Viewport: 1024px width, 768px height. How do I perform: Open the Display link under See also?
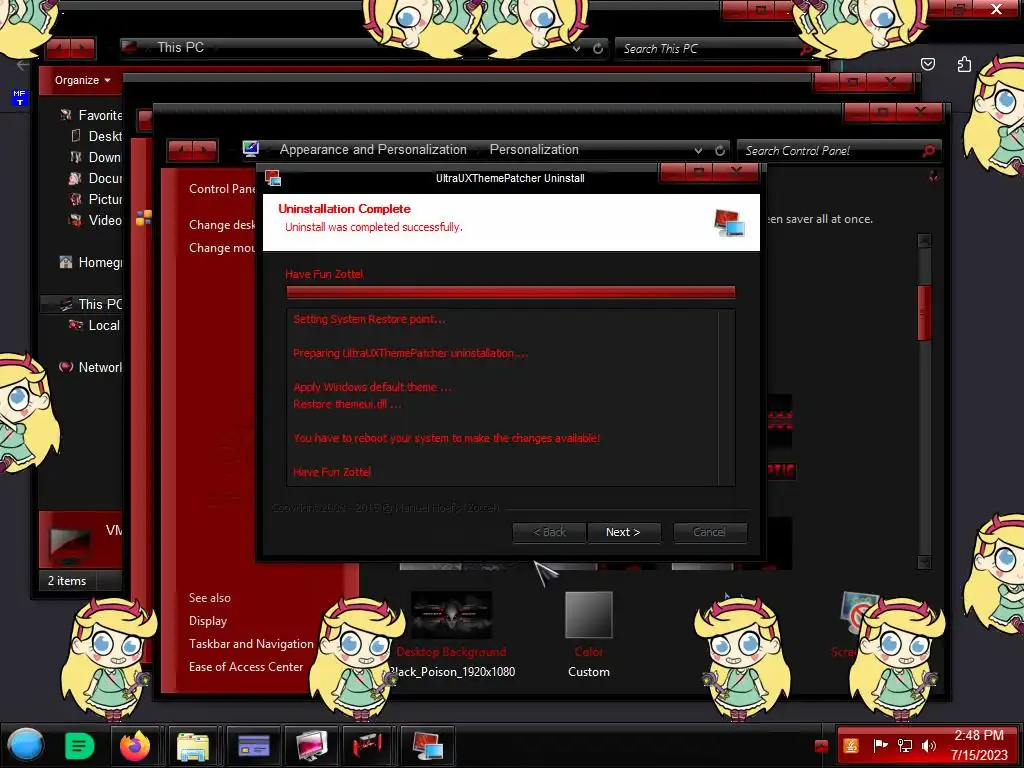point(208,621)
